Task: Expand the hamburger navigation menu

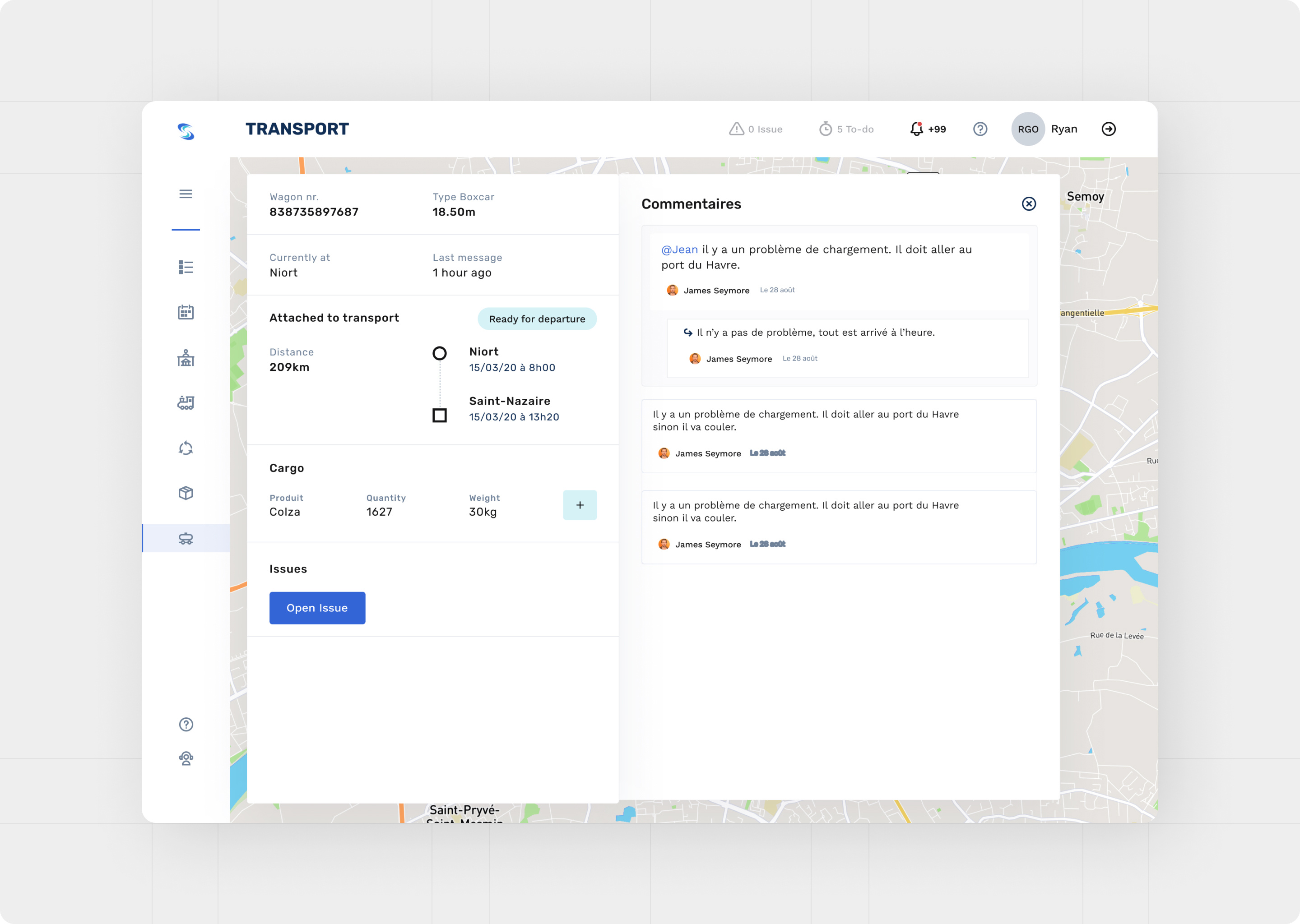Action: (186, 194)
